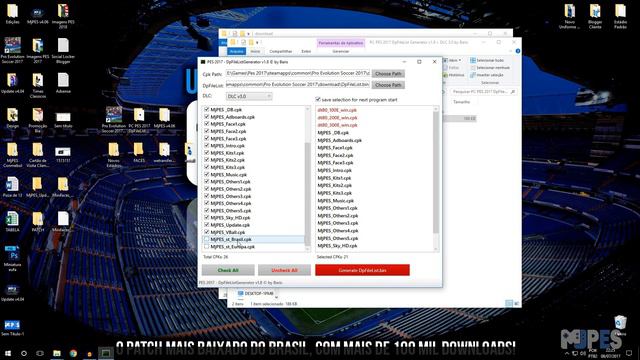Open the Arquivo tab in Explorer
Screen dimensions: 640x360
pos(237,51)
